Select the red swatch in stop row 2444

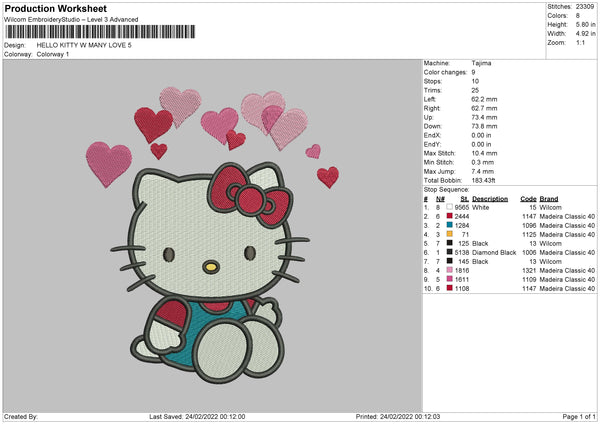coord(449,216)
